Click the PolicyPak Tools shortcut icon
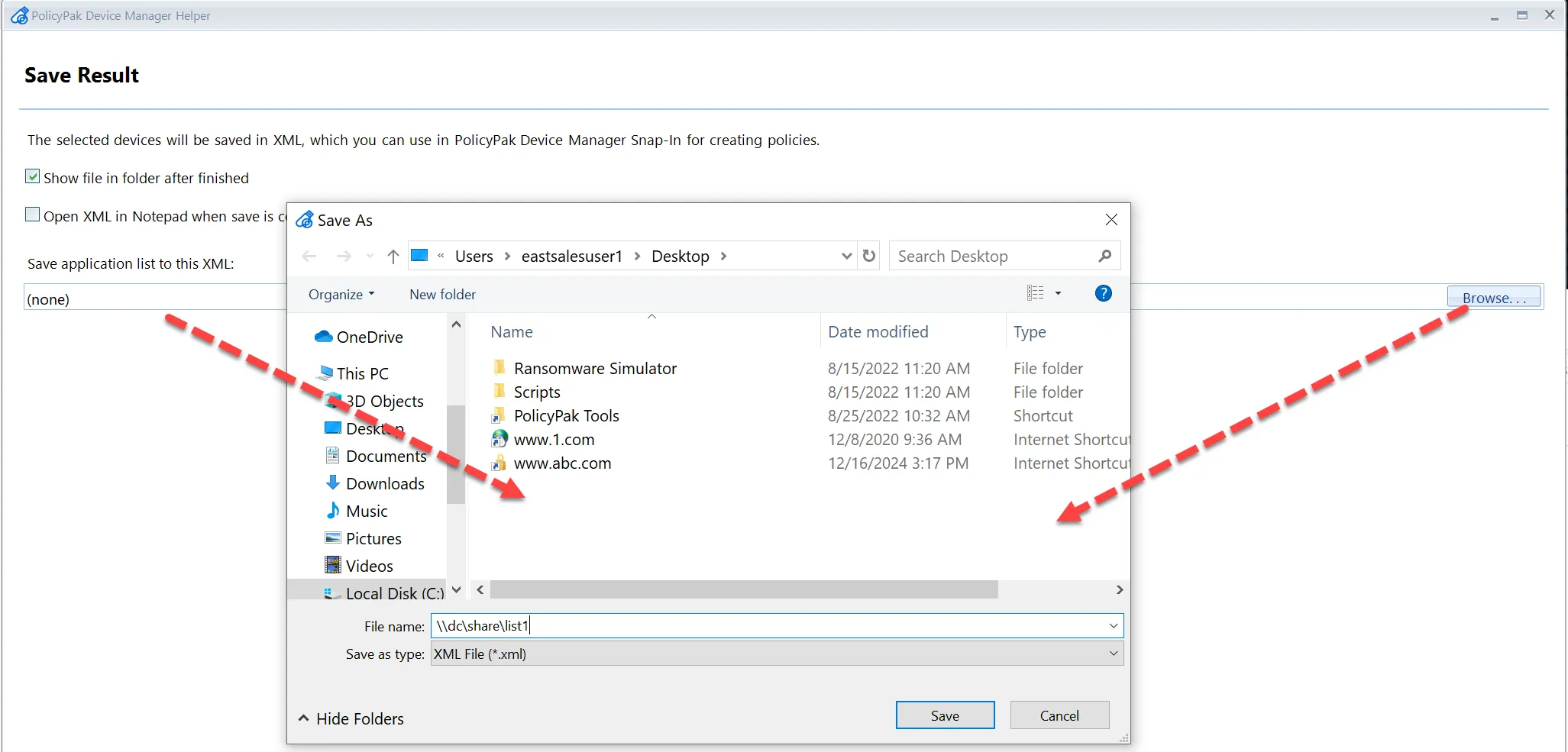 [499, 415]
